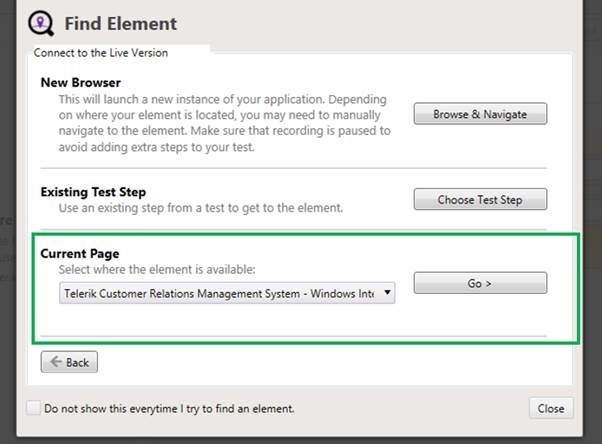The width and height of the screenshot is (602, 444).
Task: Click the dropdown arrow of the page selector
Action: click(387, 293)
